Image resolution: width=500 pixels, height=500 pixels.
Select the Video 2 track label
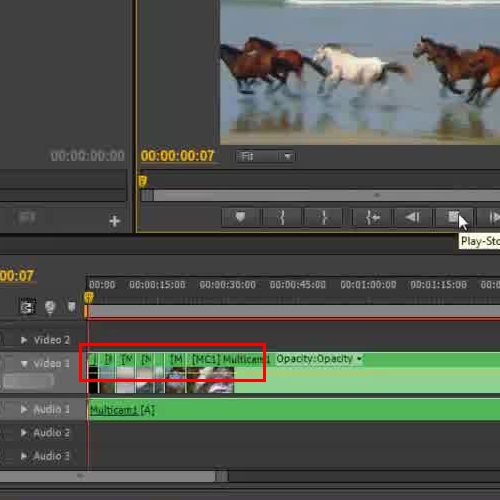tap(52, 340)
